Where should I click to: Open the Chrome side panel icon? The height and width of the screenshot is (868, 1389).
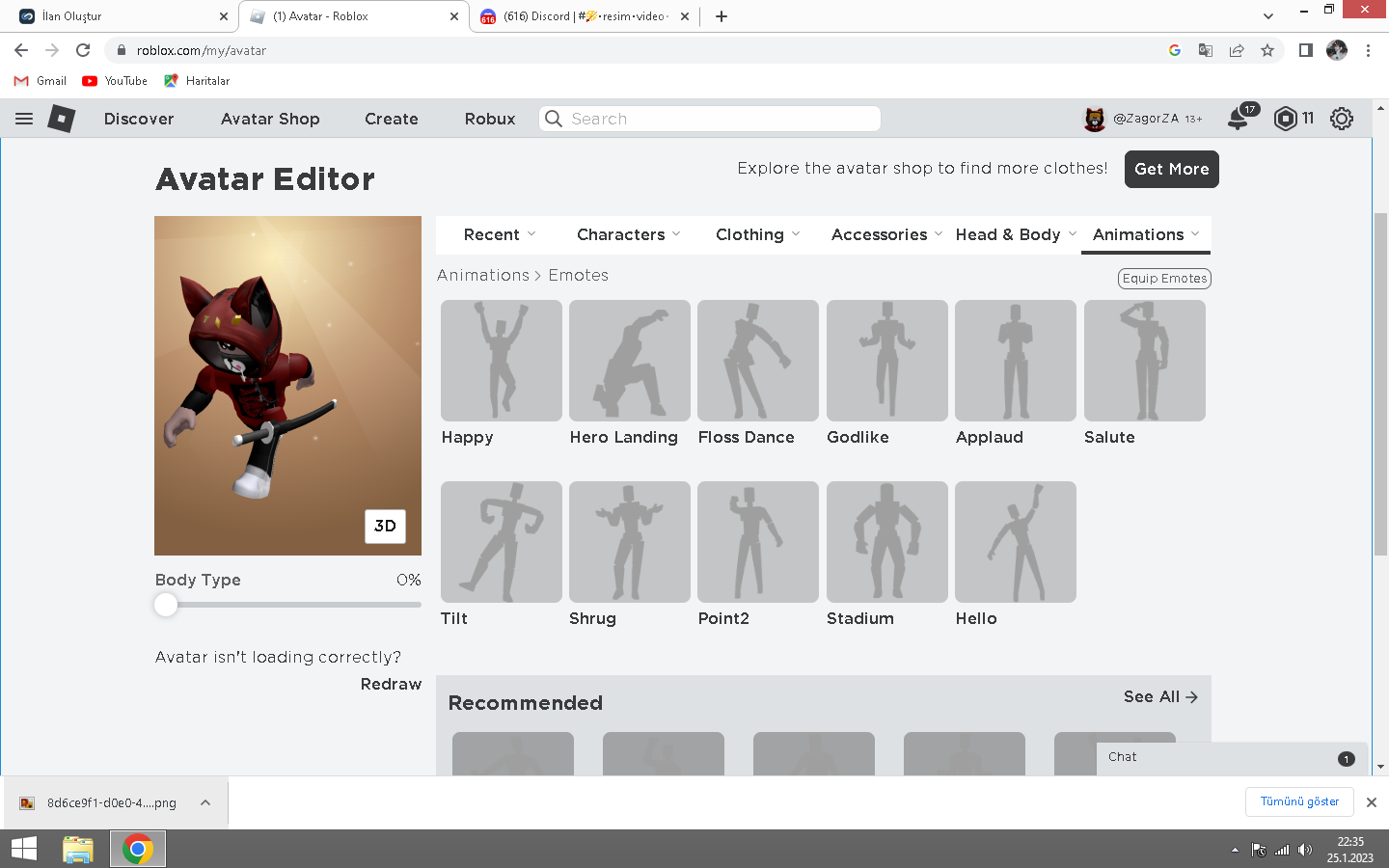(1305, 50)
